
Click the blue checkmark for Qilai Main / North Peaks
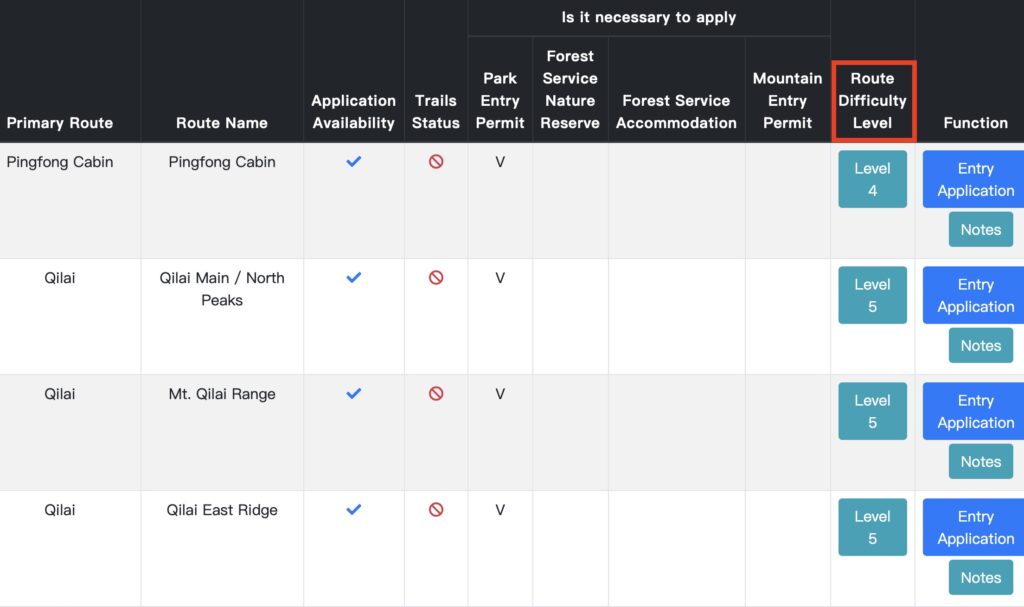pos(353,278)
